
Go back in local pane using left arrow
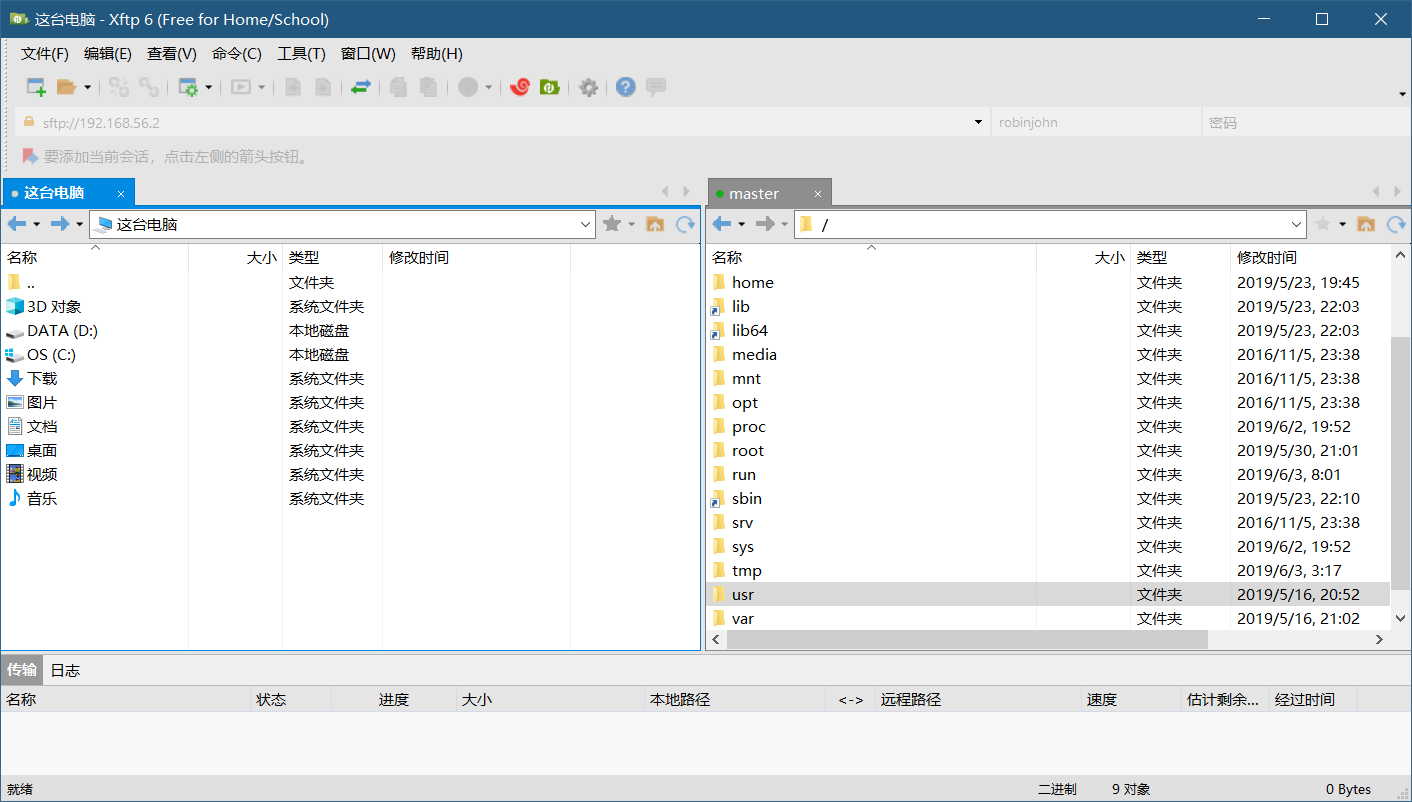click(x=17, y=224)
